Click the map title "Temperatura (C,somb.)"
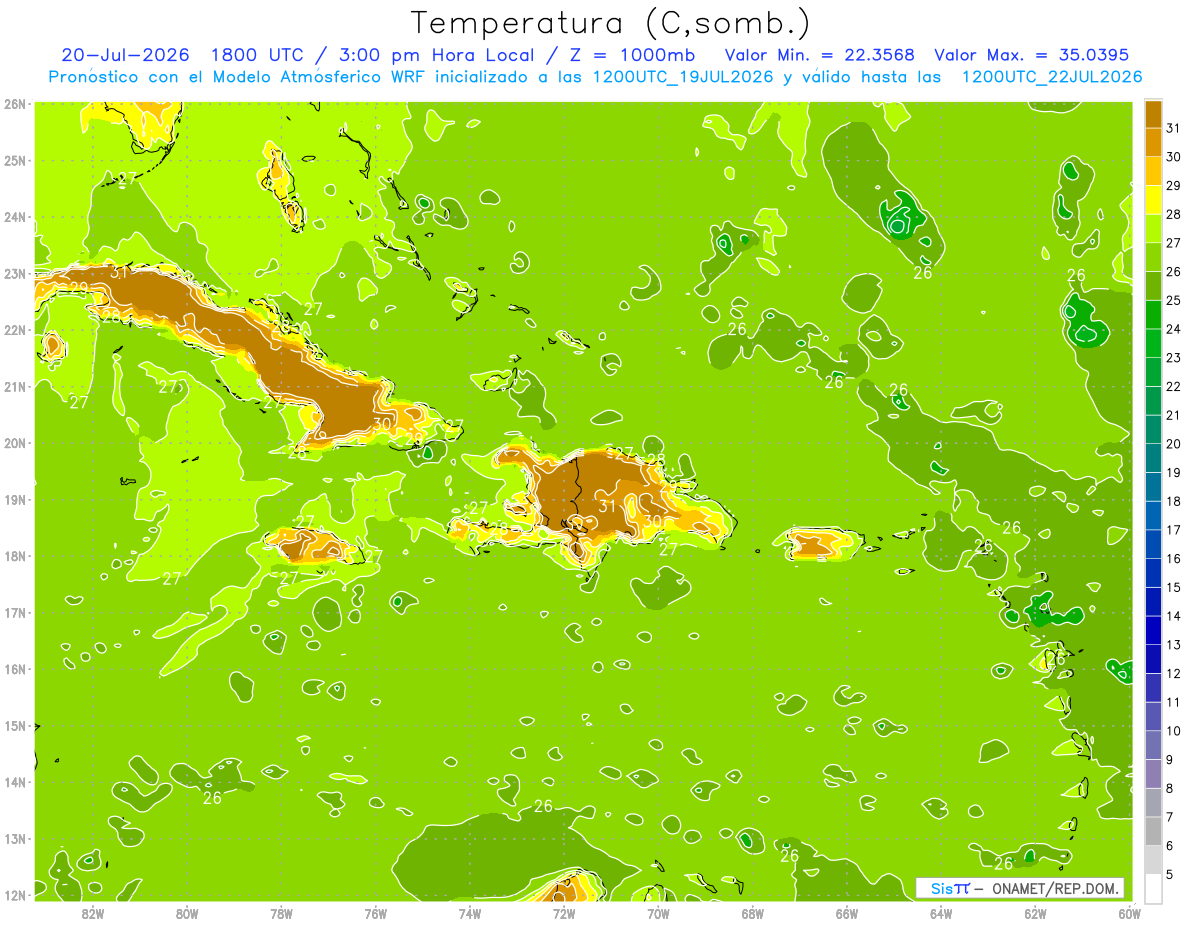 [x=611, y=22]
